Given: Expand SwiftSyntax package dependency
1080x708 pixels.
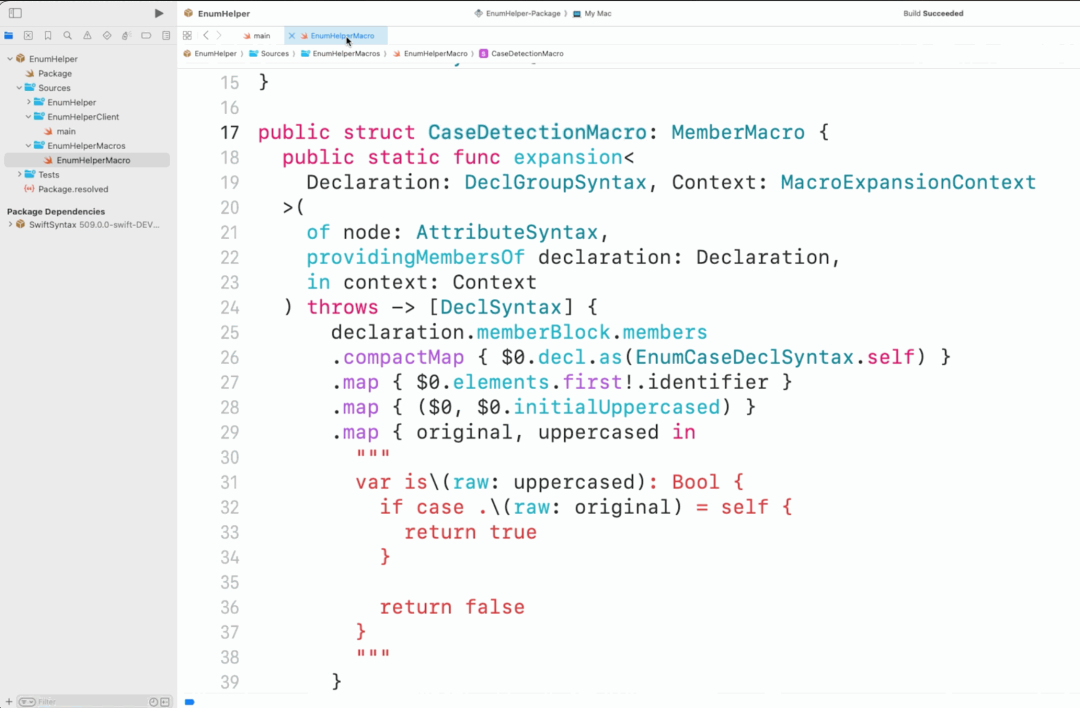Looking at the screenshot, I should [x=10, y=225].
